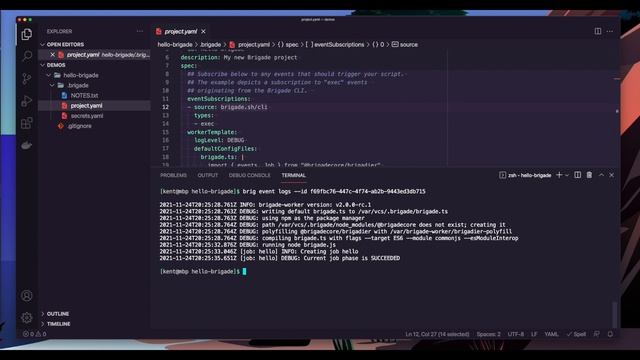This screenshot has width=640, height=360.
Task: Close project.yaml in Open Editors list
Action: (x=52, y=54)
